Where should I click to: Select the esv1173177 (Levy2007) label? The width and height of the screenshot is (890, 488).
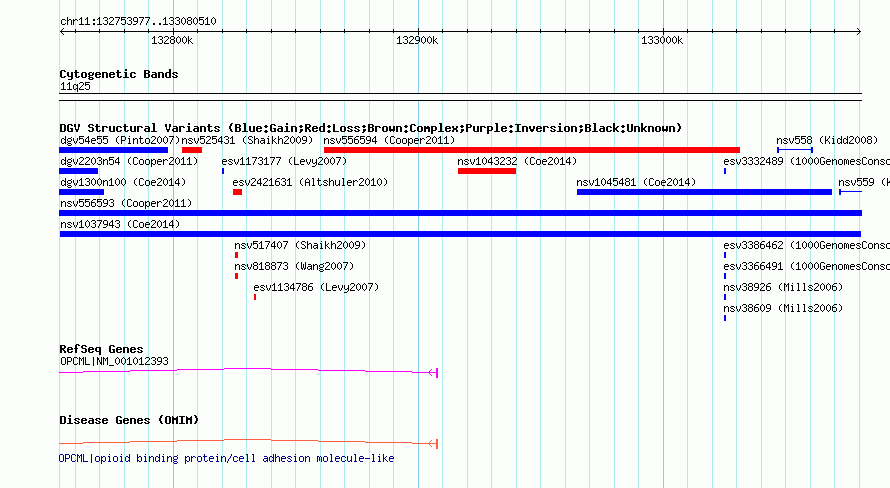click(x=284, y=161)
